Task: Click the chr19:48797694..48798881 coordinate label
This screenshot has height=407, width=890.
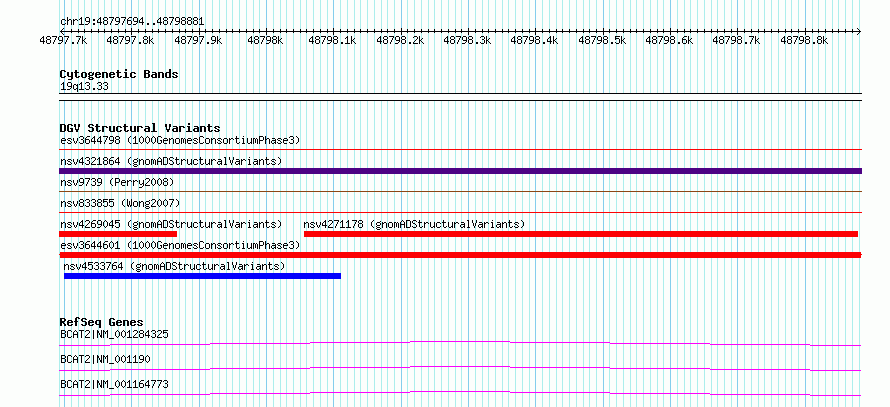Action: point(132,22)
